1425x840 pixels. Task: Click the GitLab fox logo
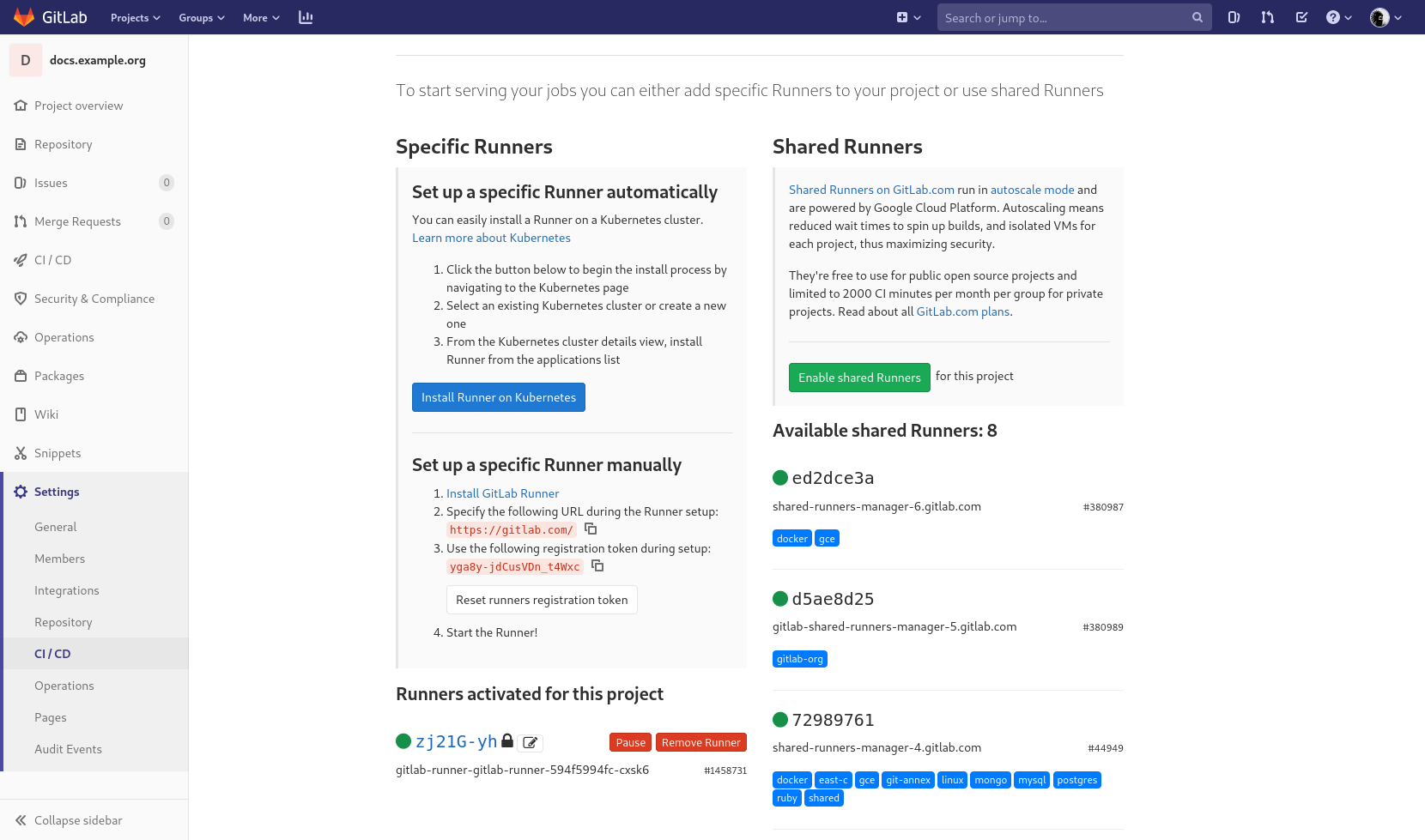point(24,17)
